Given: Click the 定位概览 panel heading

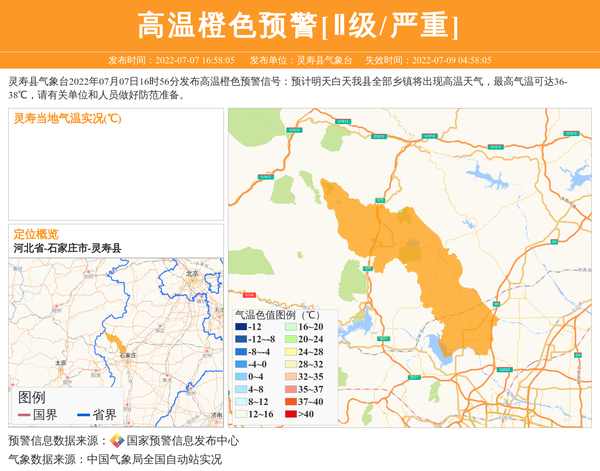Looking at the screenshot, I should (36, 233).
